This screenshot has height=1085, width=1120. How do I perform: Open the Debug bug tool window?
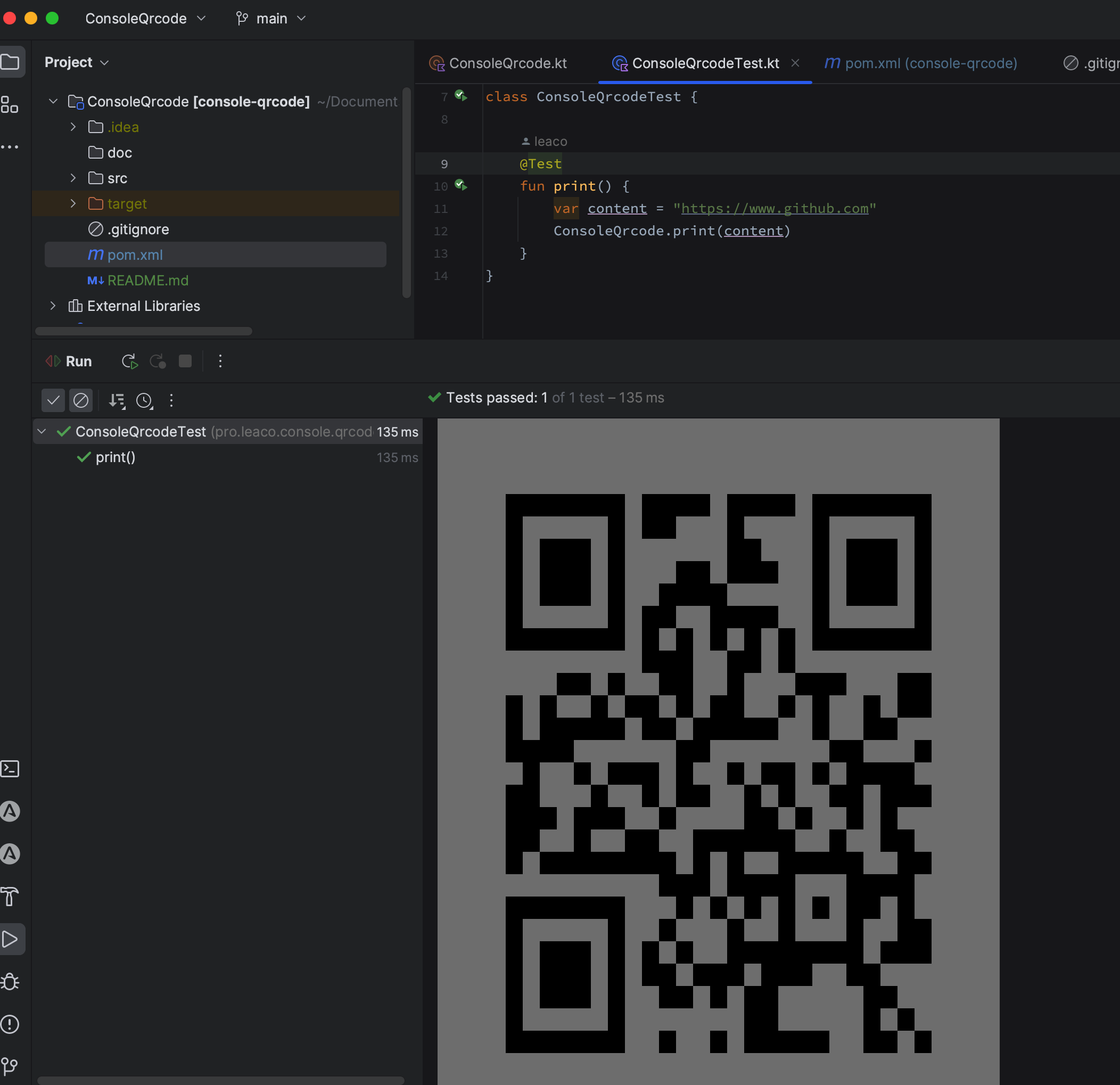(10, 982)
